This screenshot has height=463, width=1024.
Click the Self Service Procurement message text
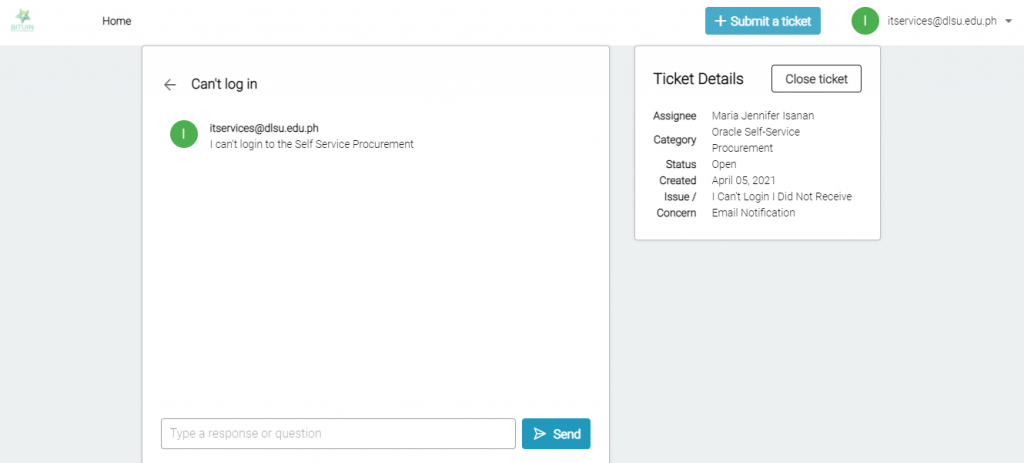click(311, 144)
